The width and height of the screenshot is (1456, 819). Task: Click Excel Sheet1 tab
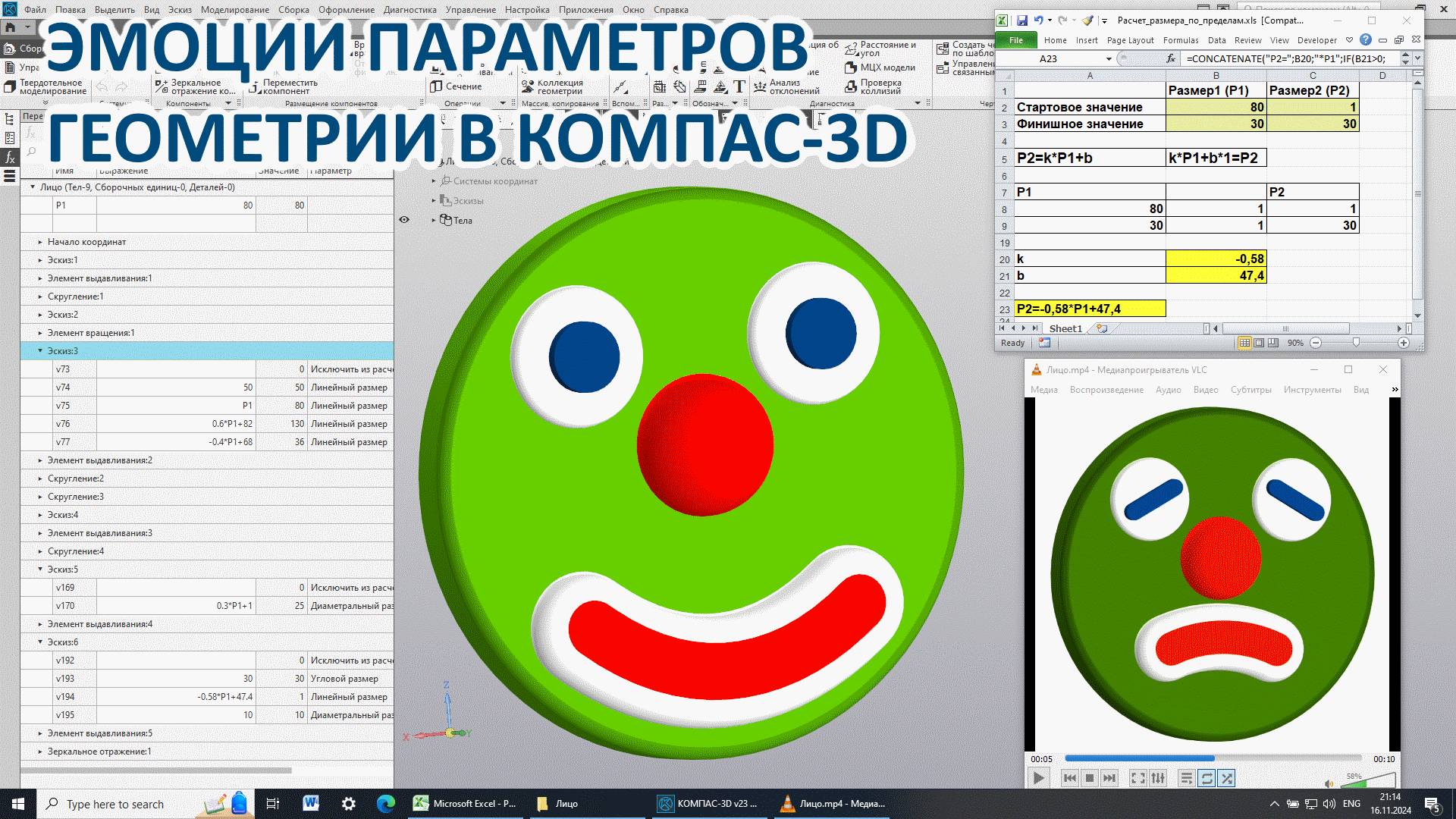[x=1065, y=328]
